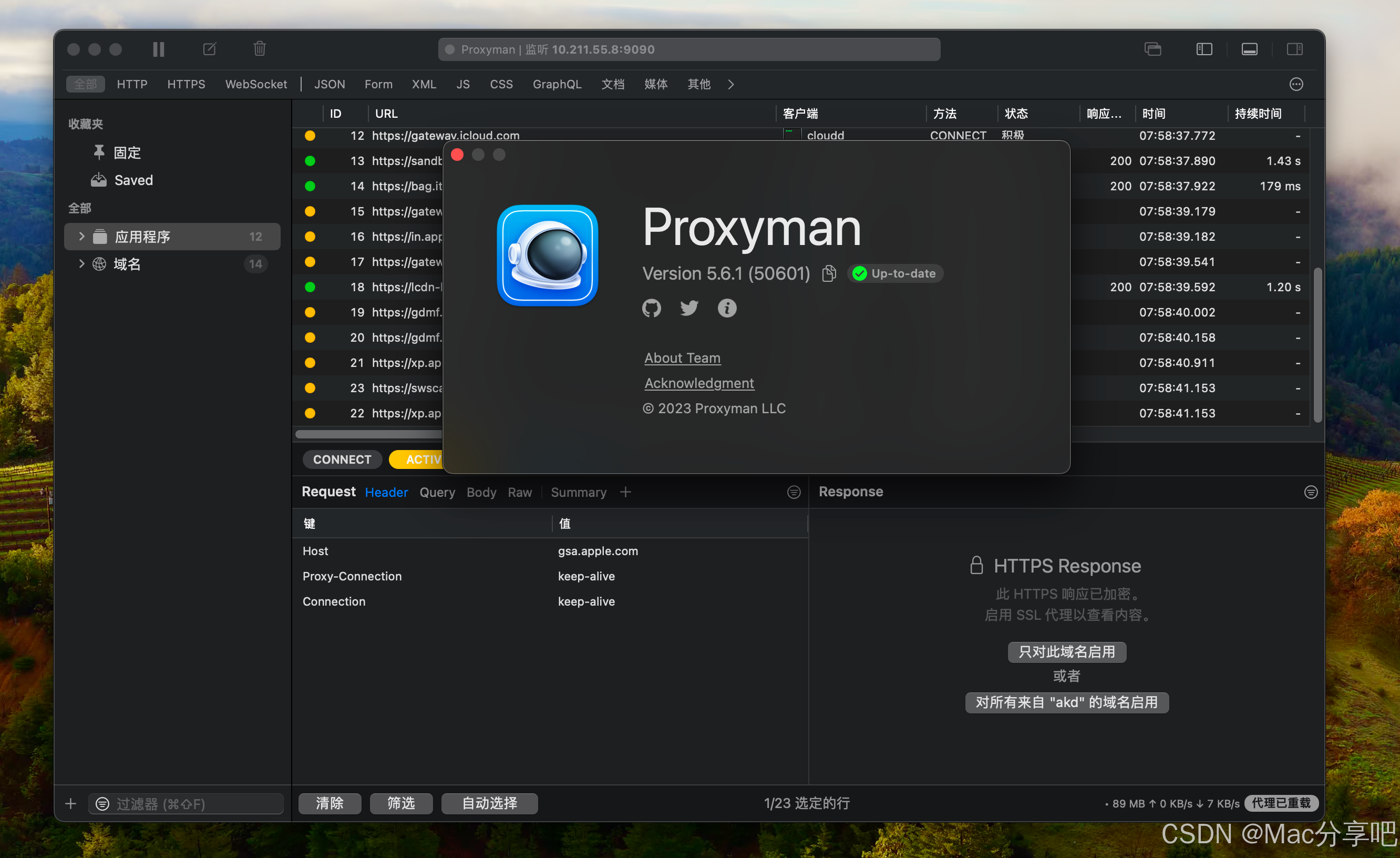Filter by WebSocket traffic
Screen dimensions: 1400x858
click(x=256, y=84)
